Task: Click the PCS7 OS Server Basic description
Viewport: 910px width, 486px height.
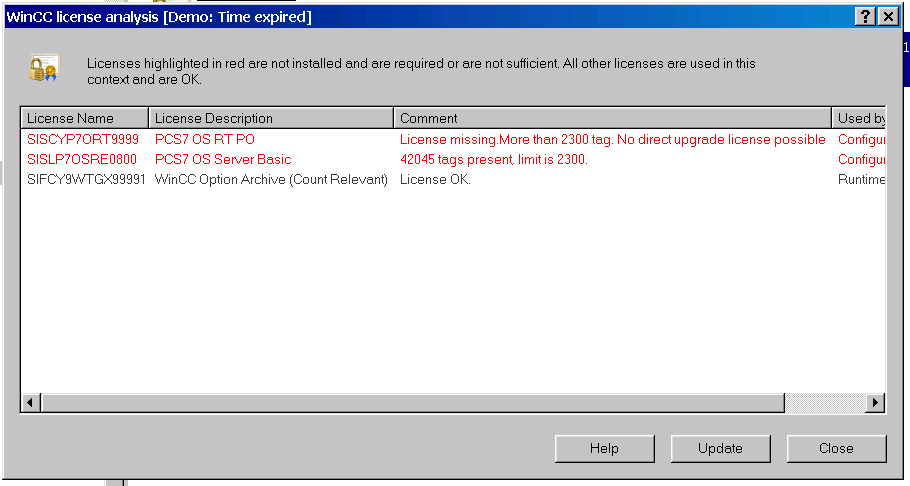Action: tap(223, 159)
